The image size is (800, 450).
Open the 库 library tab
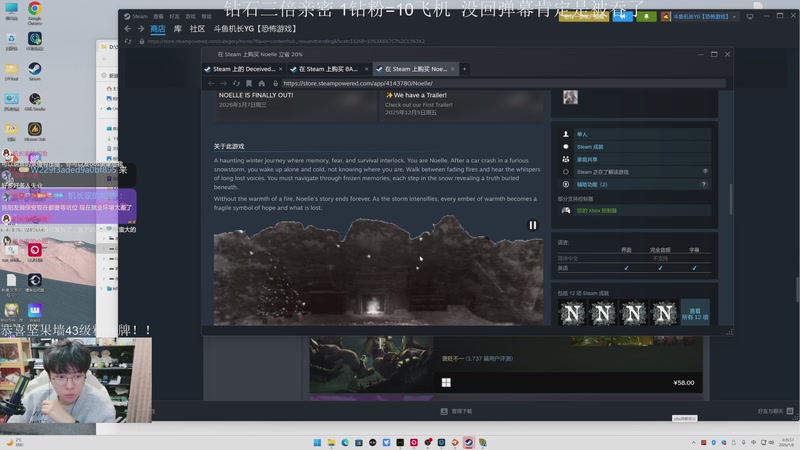[178, 29]
